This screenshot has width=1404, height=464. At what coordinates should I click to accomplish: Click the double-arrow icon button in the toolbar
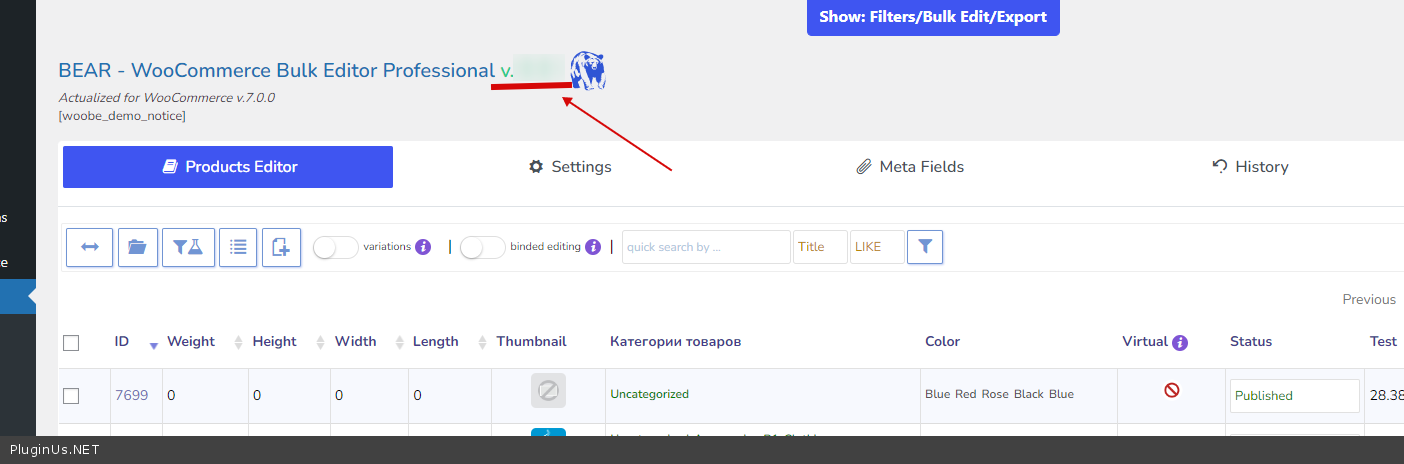coord(89,247)
